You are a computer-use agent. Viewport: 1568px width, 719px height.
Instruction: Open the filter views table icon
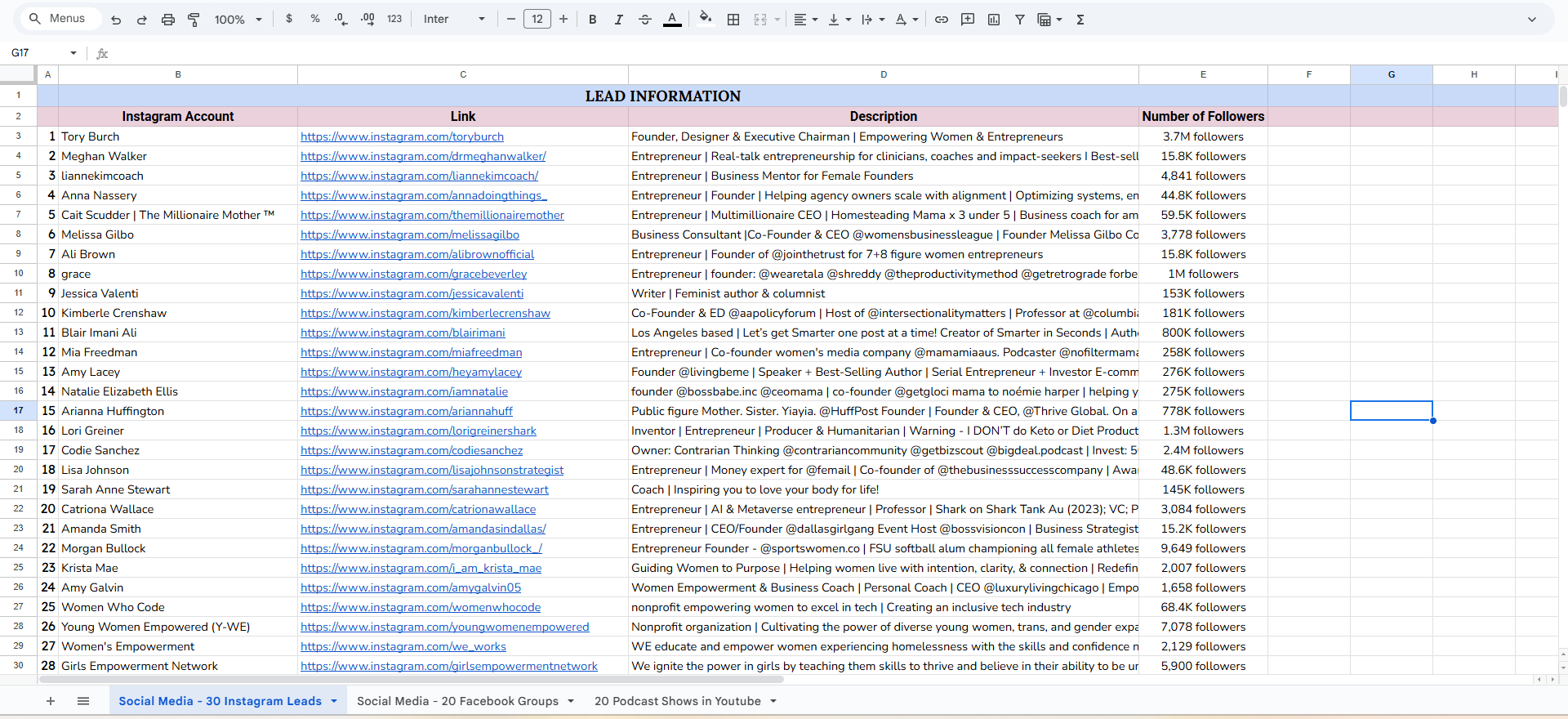point(1044,20)
